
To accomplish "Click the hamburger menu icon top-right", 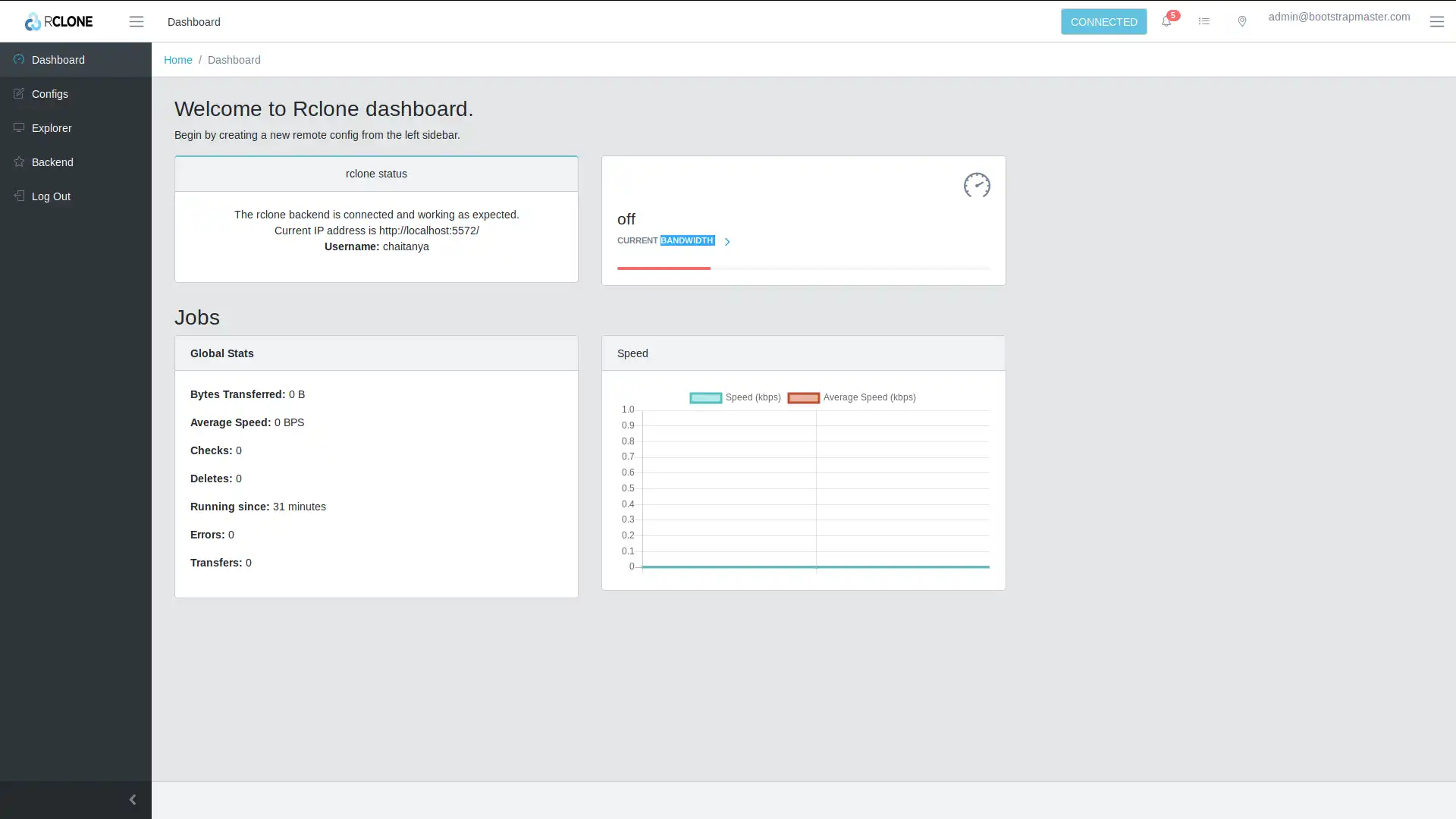I will tap(1437, 22).
